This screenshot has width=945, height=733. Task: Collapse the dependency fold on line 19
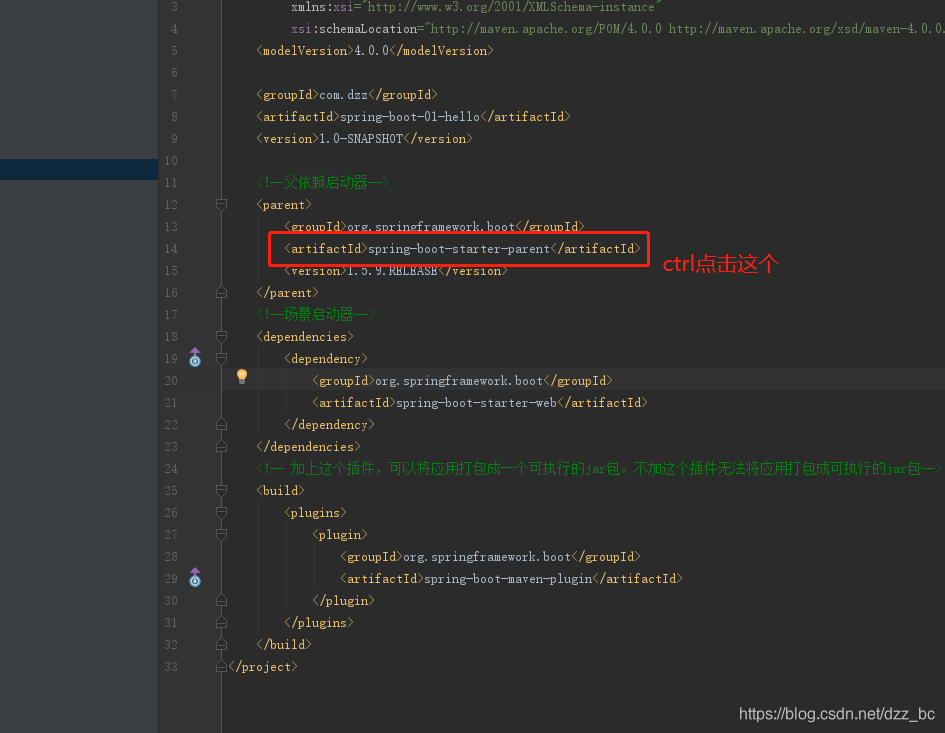tap(221, 359)
